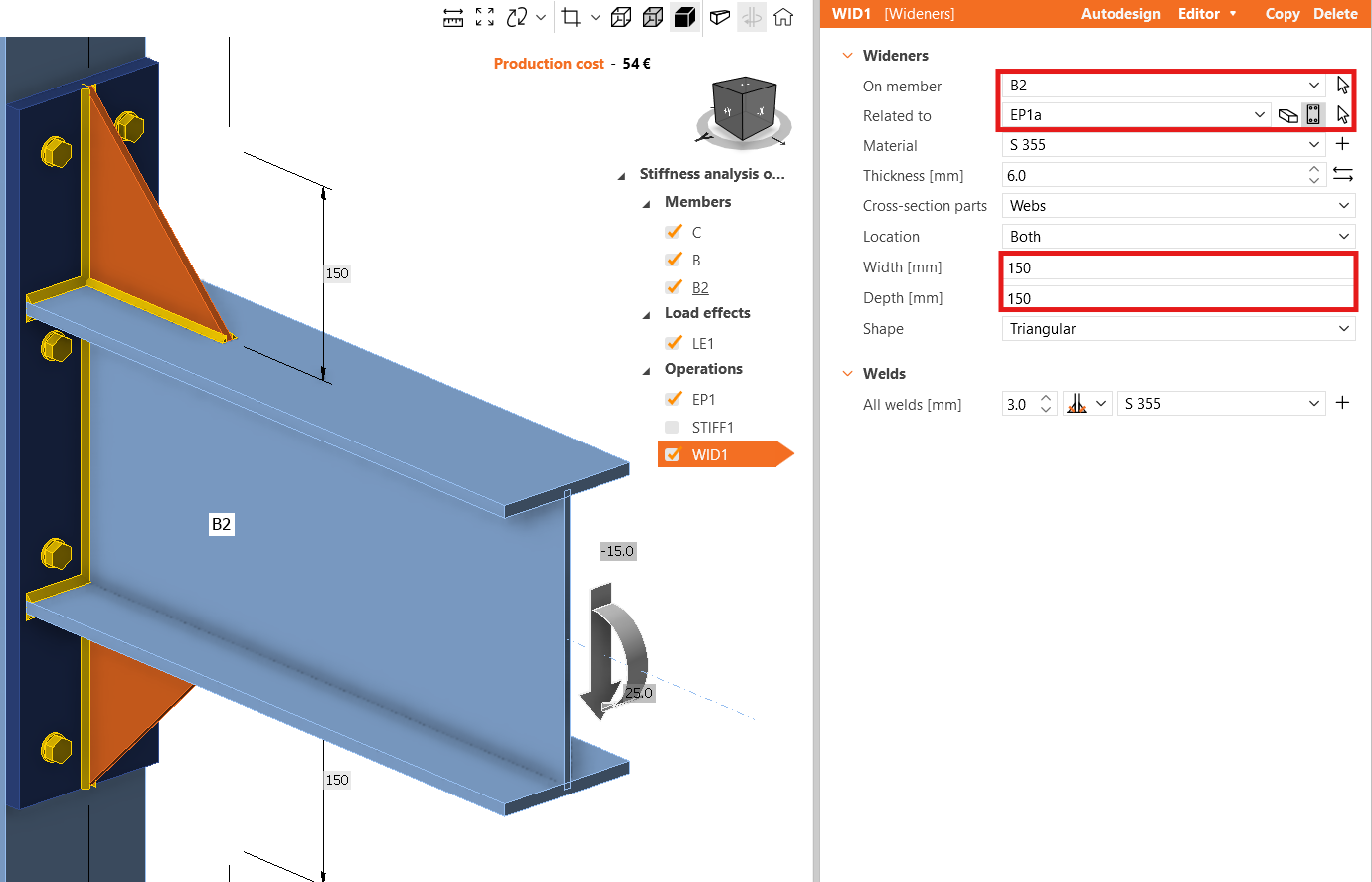This screenshot has width=1372, height=882.
Task: Click the pick-member cursor icon beside B2
Action: point(1343,86)
